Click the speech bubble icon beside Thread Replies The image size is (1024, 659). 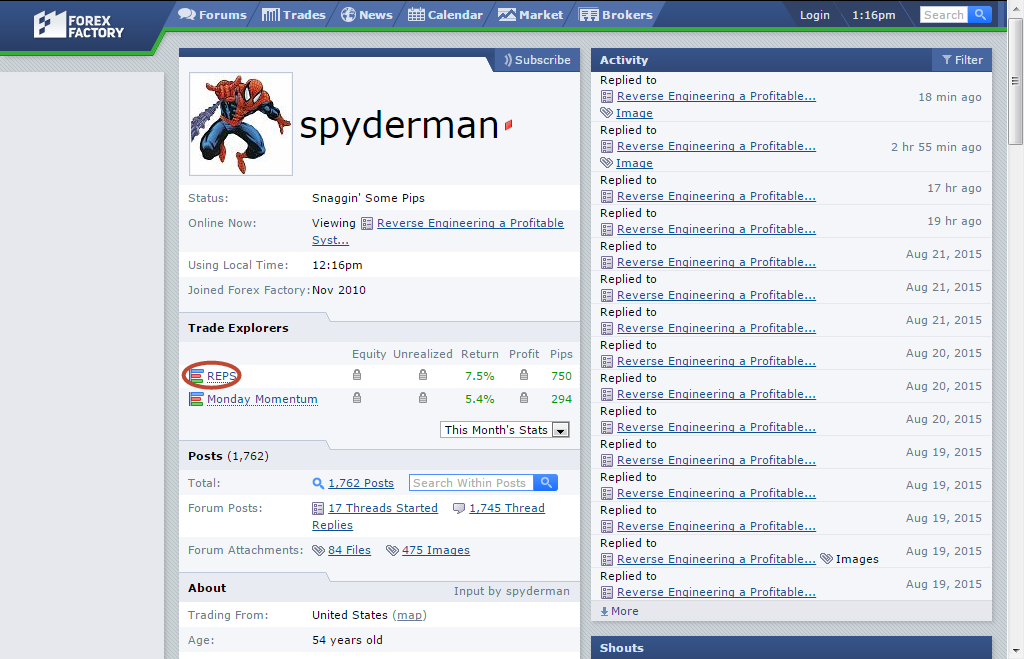[459, 508]
